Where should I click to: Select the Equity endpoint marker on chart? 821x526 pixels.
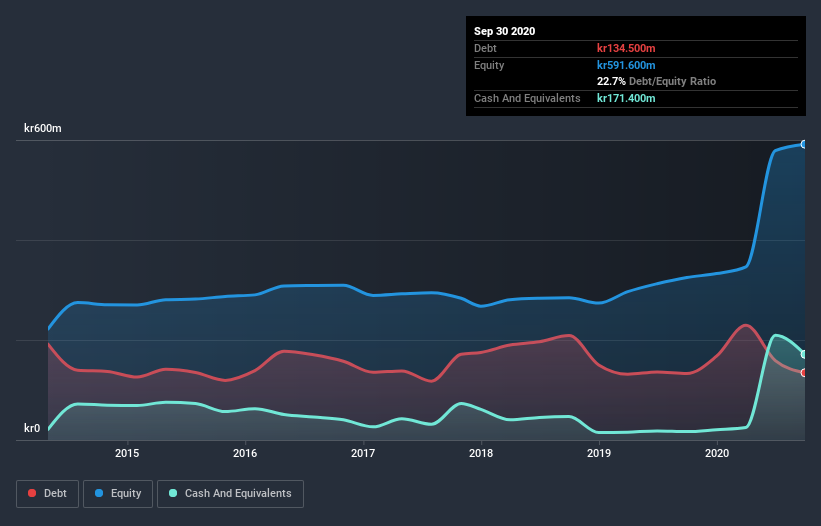[x=804, y=144]
